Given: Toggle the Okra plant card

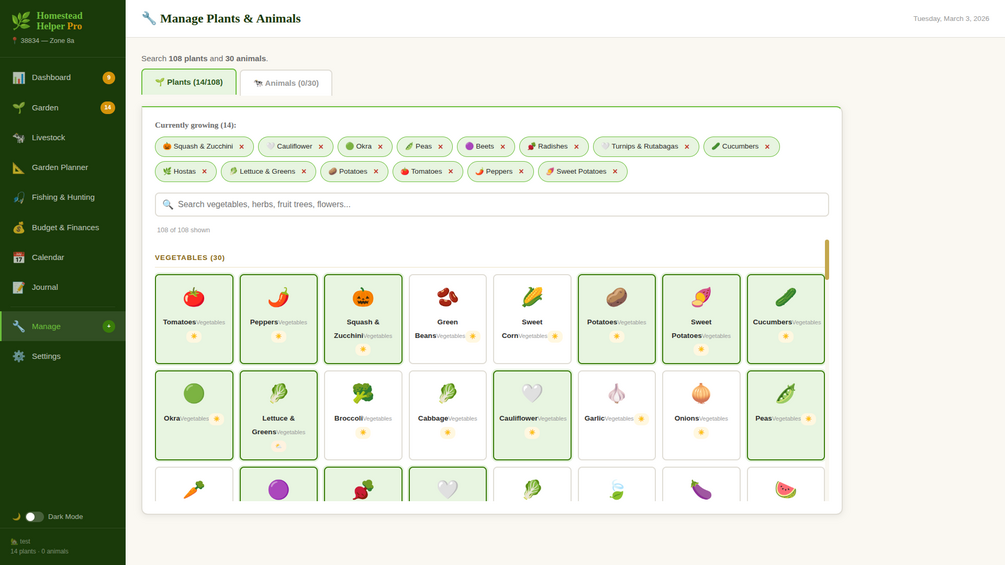Looking at the screenshot, I should click(194, 415).
